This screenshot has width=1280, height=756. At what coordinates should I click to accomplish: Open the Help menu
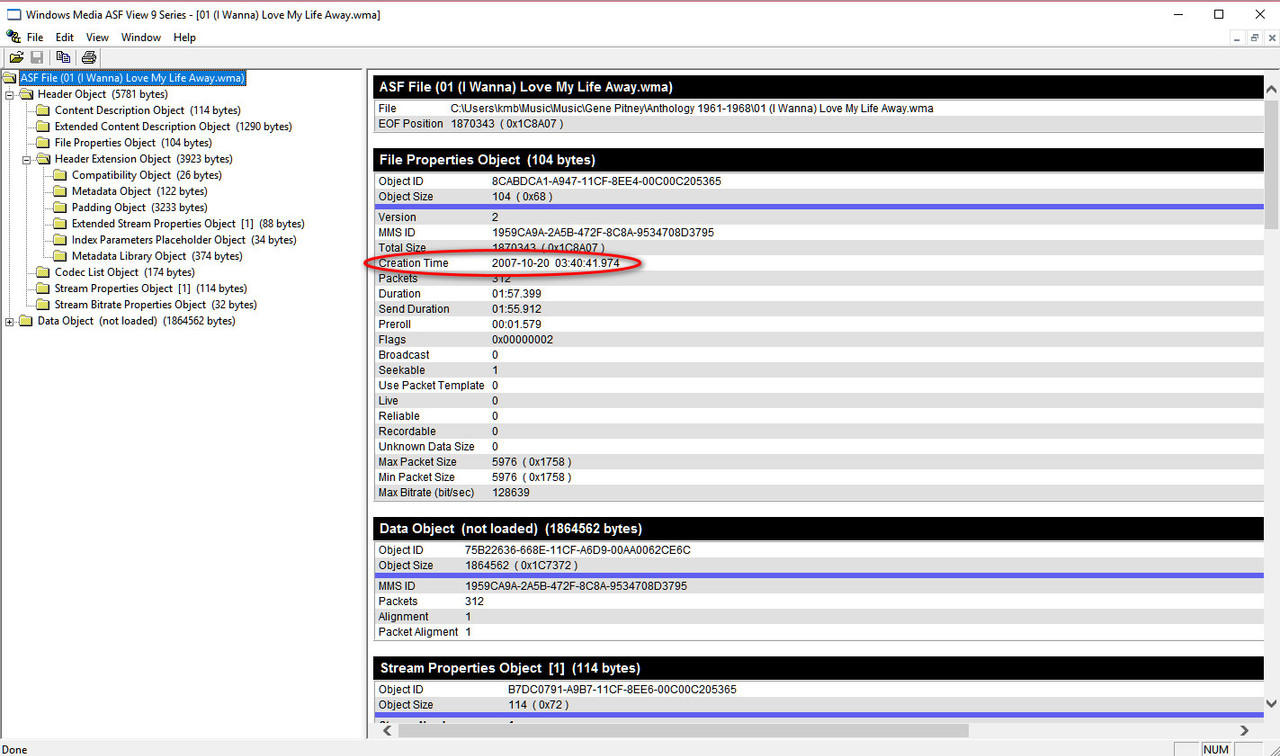pos(184,37)
